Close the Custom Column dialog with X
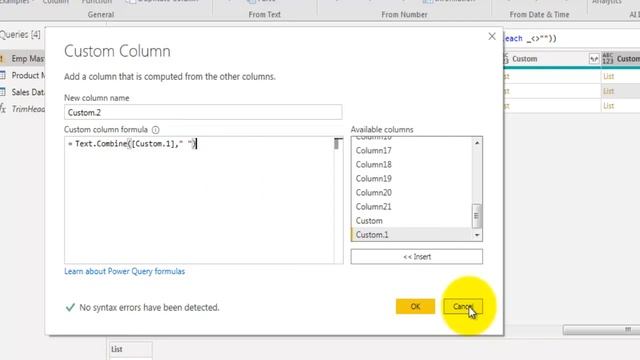 tap(492, 36)
